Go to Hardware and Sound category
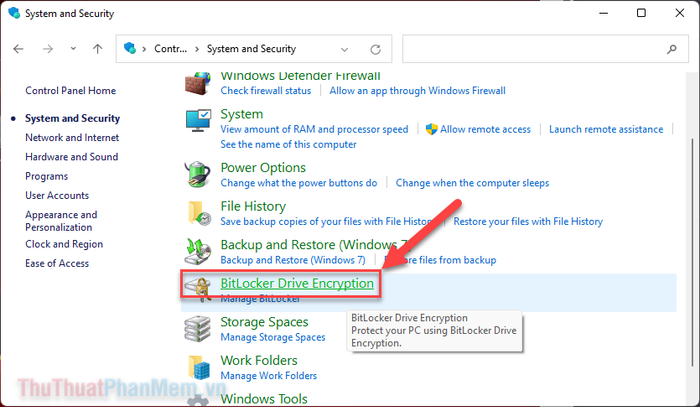Viewport: 700px width, 407px height. pos(71,157)
